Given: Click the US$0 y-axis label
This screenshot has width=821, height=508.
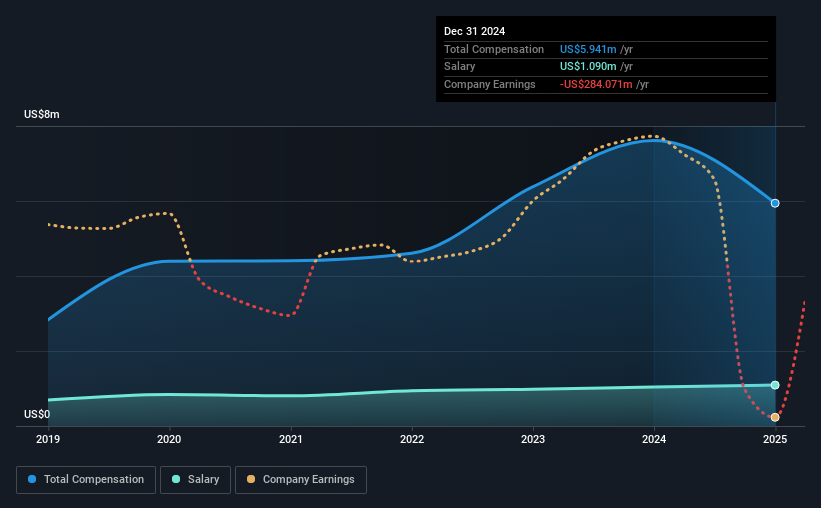Looking at the screenshot, I should point(37,414).
